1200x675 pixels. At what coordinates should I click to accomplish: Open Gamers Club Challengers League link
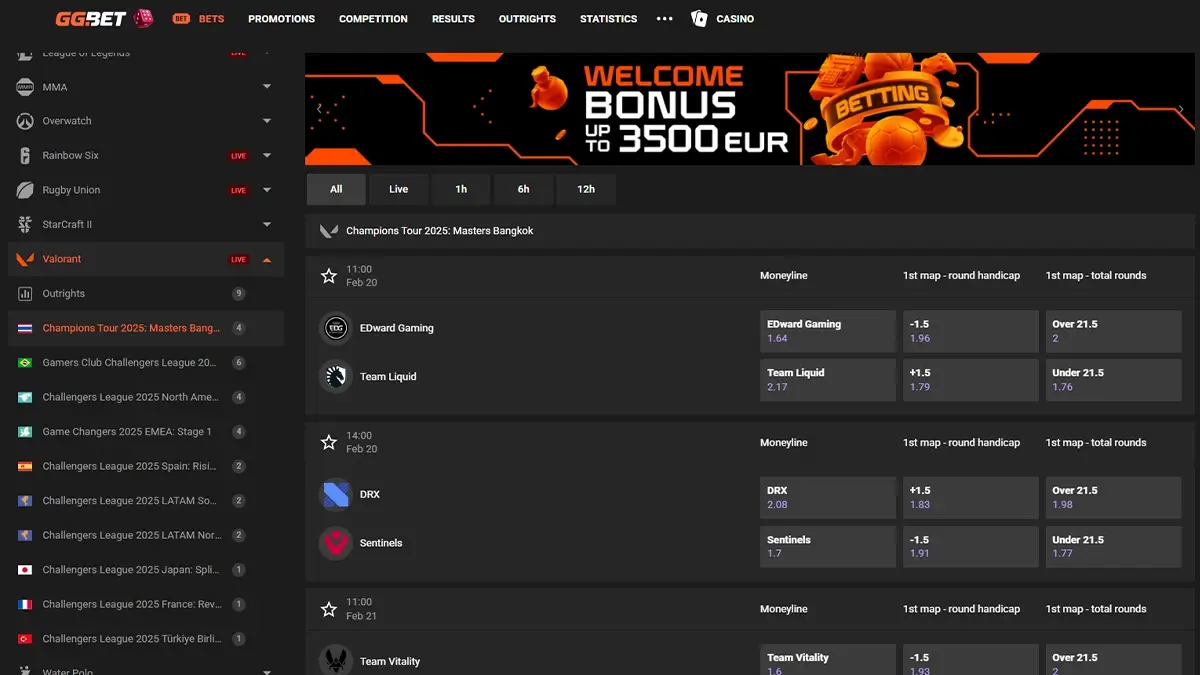click(x=129, y=363)
